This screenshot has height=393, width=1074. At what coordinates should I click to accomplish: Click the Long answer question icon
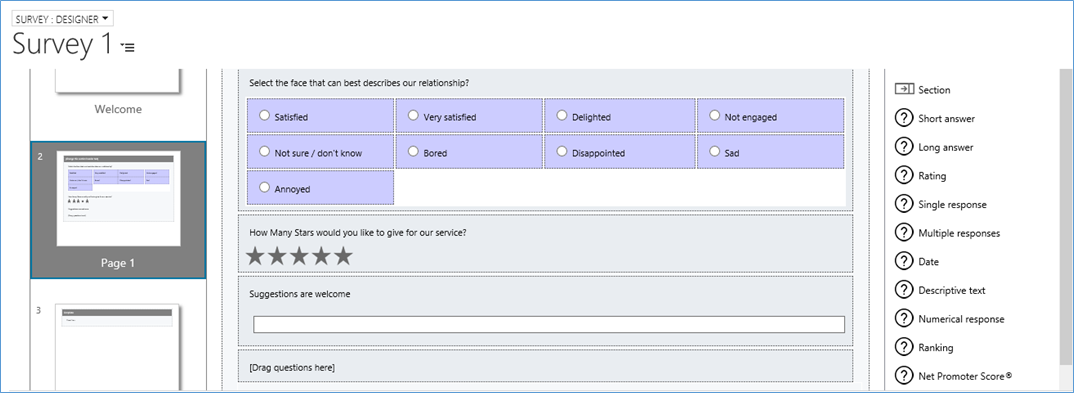(x=904, y=147)
